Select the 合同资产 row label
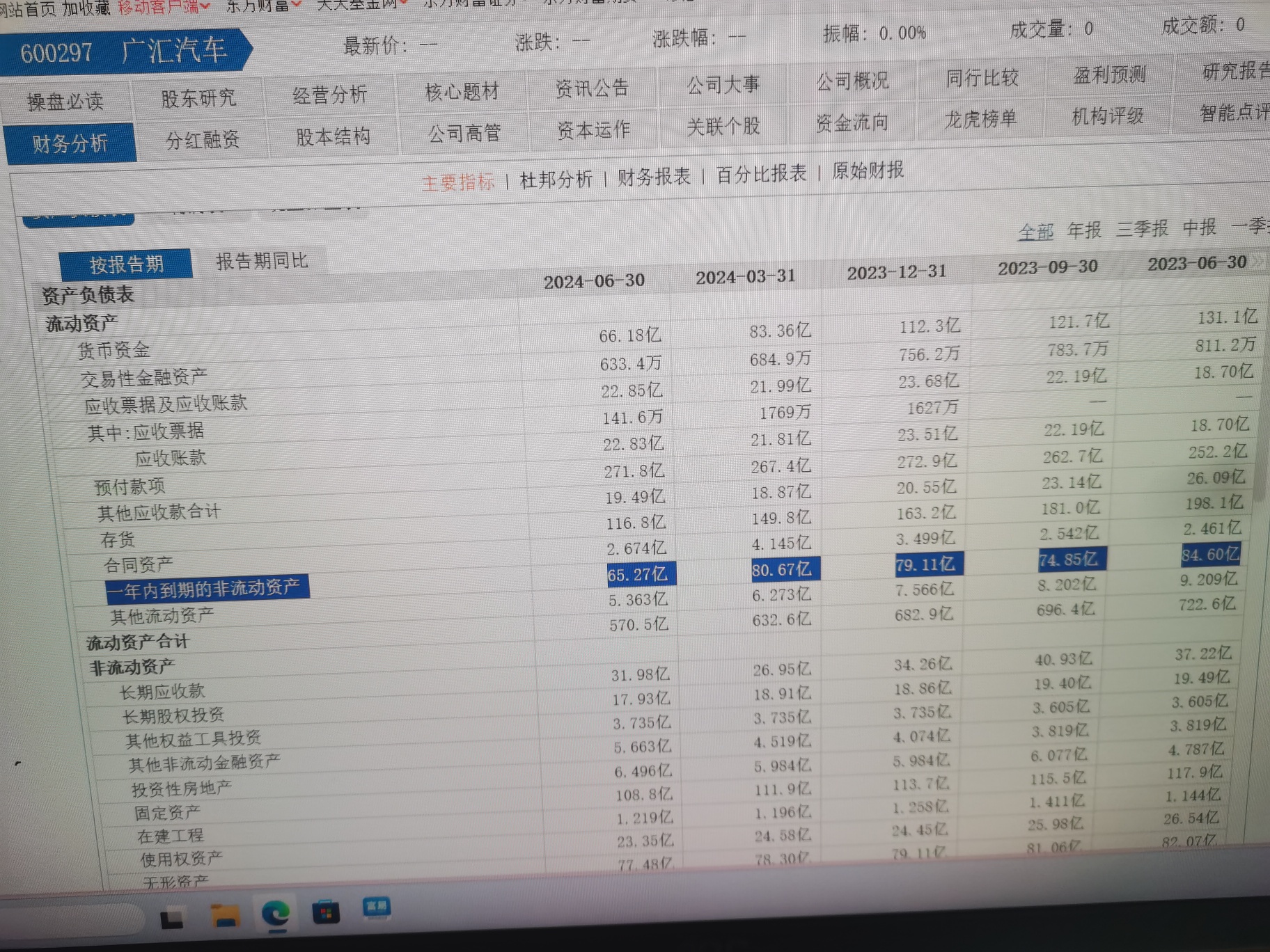1270x952 pixels. point(138,565)
